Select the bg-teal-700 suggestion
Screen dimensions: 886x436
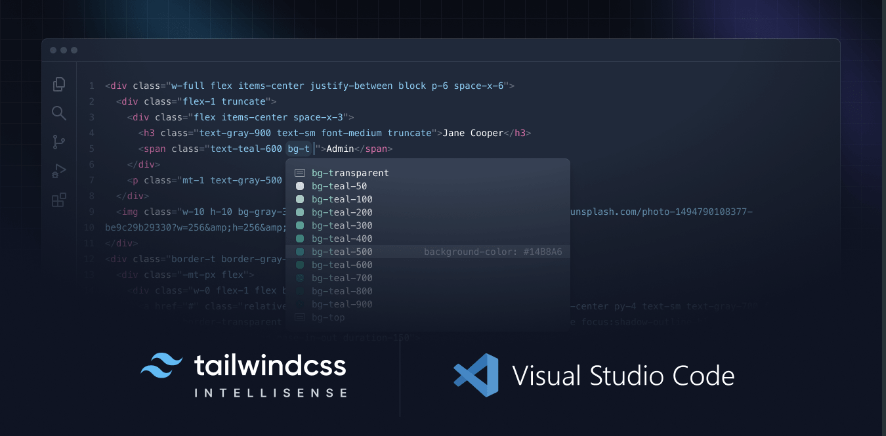(x=428, y=278)
